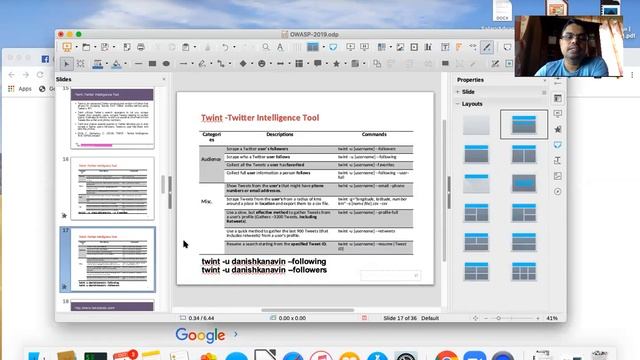
Task: Open the Open-file dropdown arrow
Action: coord(95,47)
